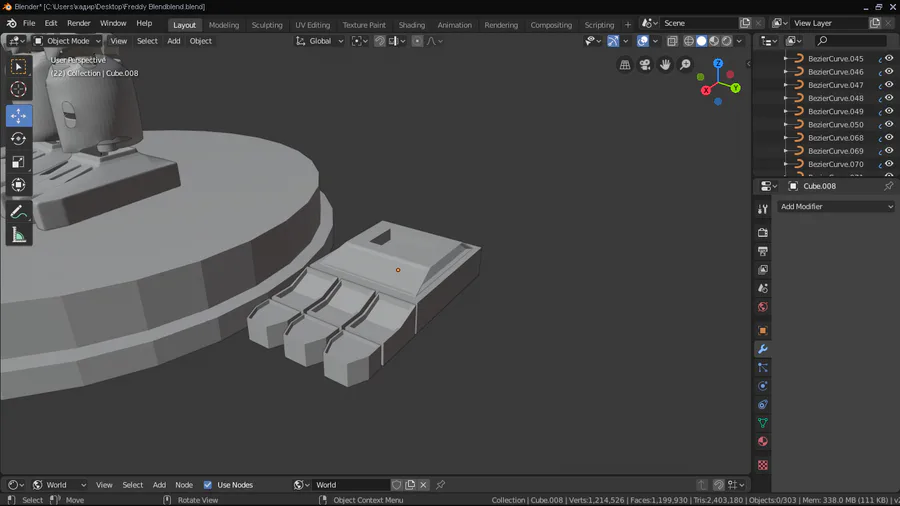Open Render properties tab
The width and height of the screenshot is (900, 506).
763,233
